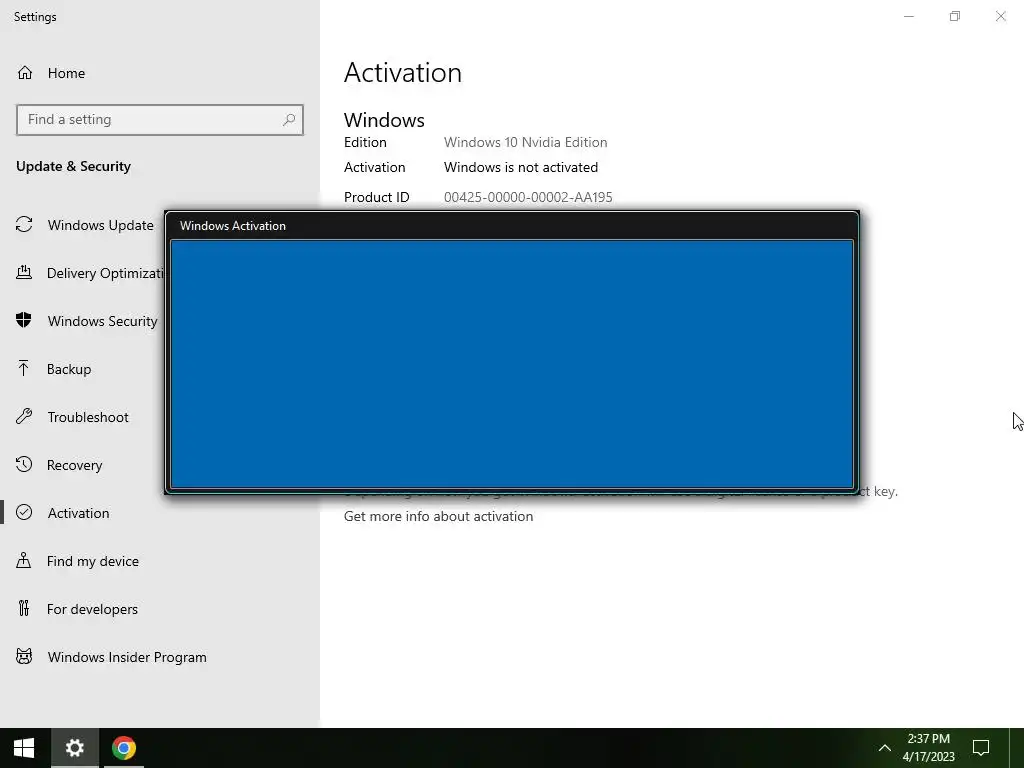Image resolution: width=1024 pixels, height=768 pixels.
Task: Open Find my device settings
Action: pos(93,561)
